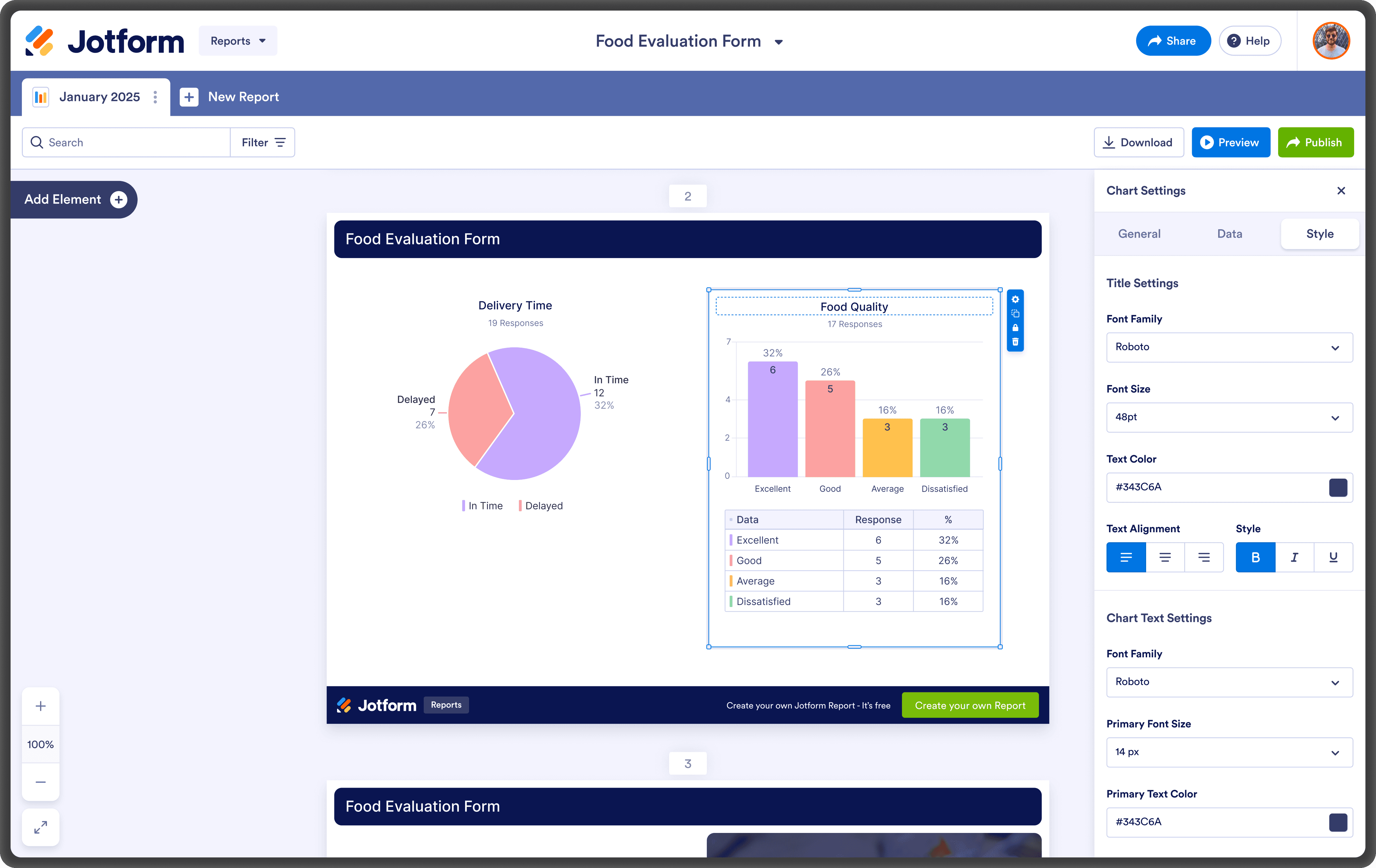Click the fullscreen expand arrows icon

pyautogui.click(x=41, y=827)
